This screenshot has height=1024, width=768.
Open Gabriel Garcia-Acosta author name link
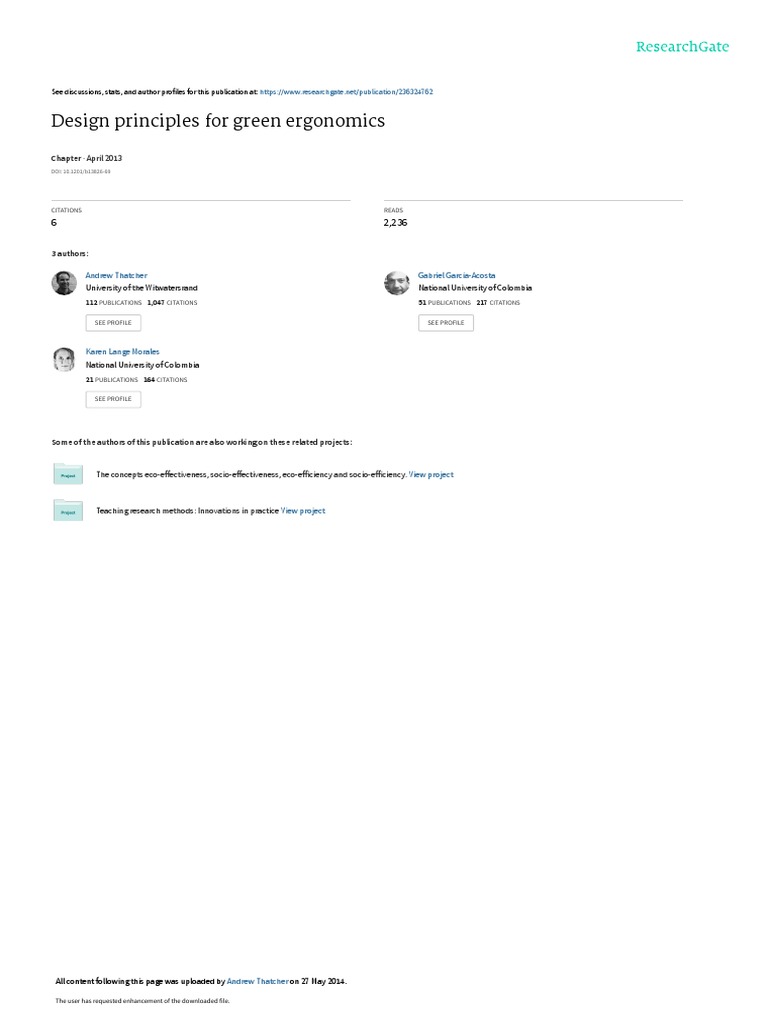click(456, 276)
